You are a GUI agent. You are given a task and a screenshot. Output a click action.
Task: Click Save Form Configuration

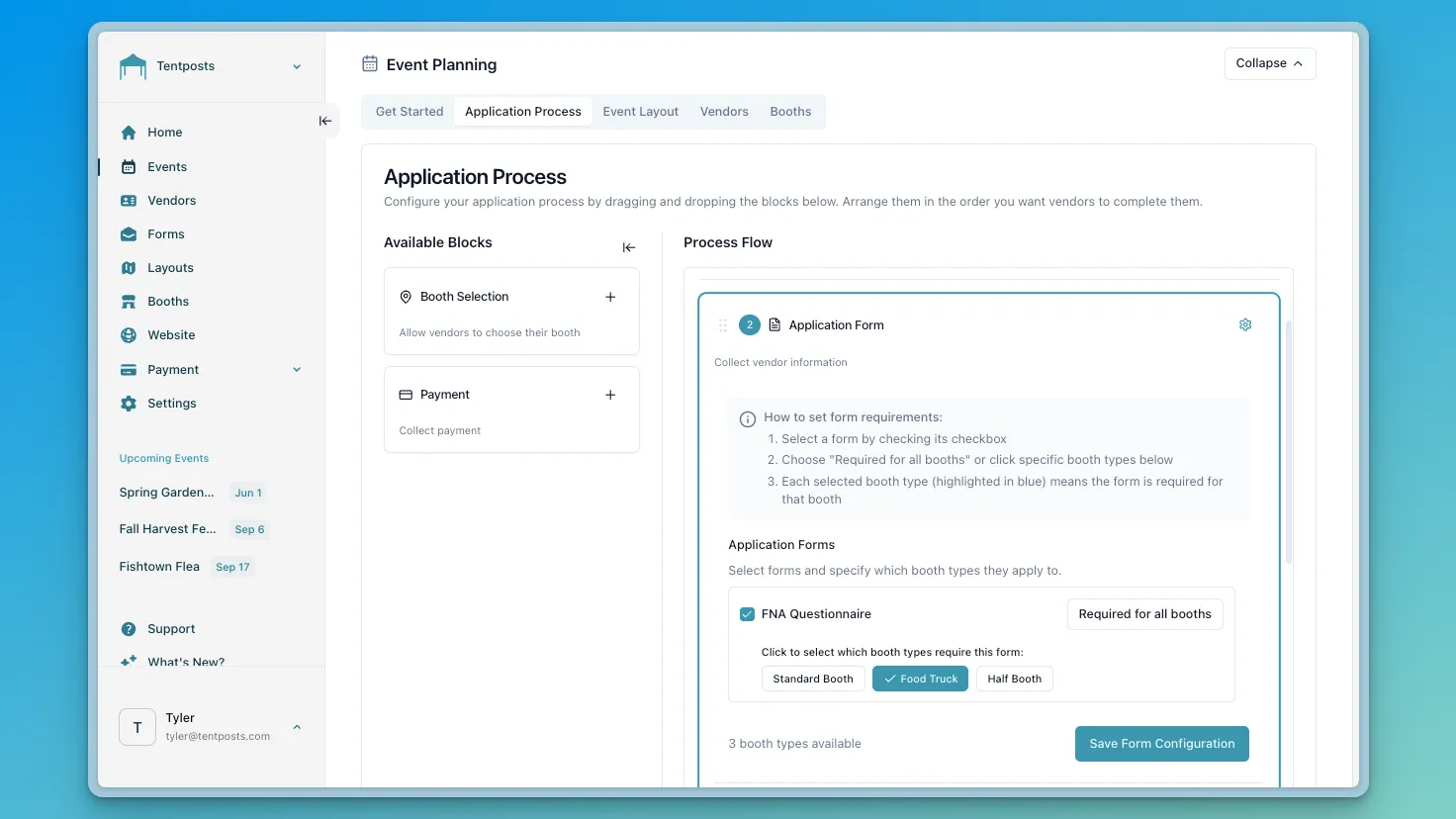tap(1161, 743)
